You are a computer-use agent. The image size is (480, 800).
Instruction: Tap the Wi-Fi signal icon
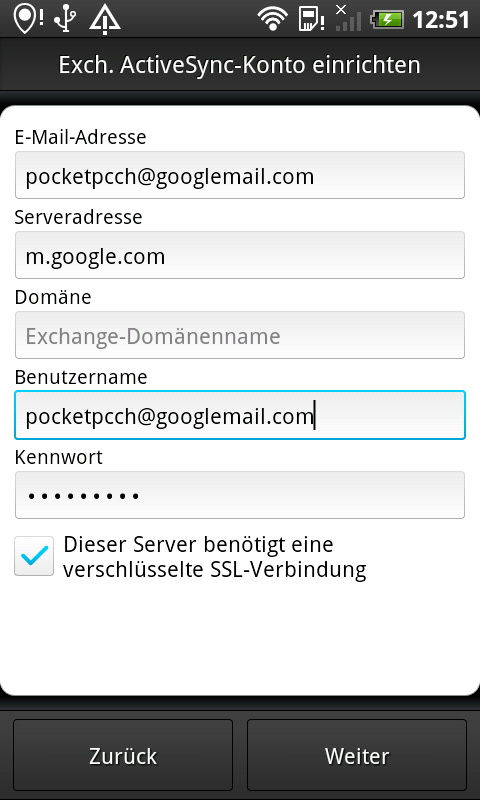click(272, 19)
